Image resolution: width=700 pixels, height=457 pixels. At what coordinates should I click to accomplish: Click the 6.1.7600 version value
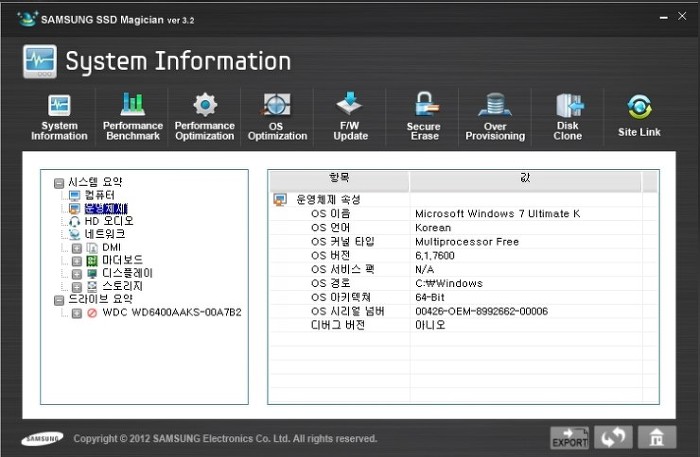(x=435, y=256)
